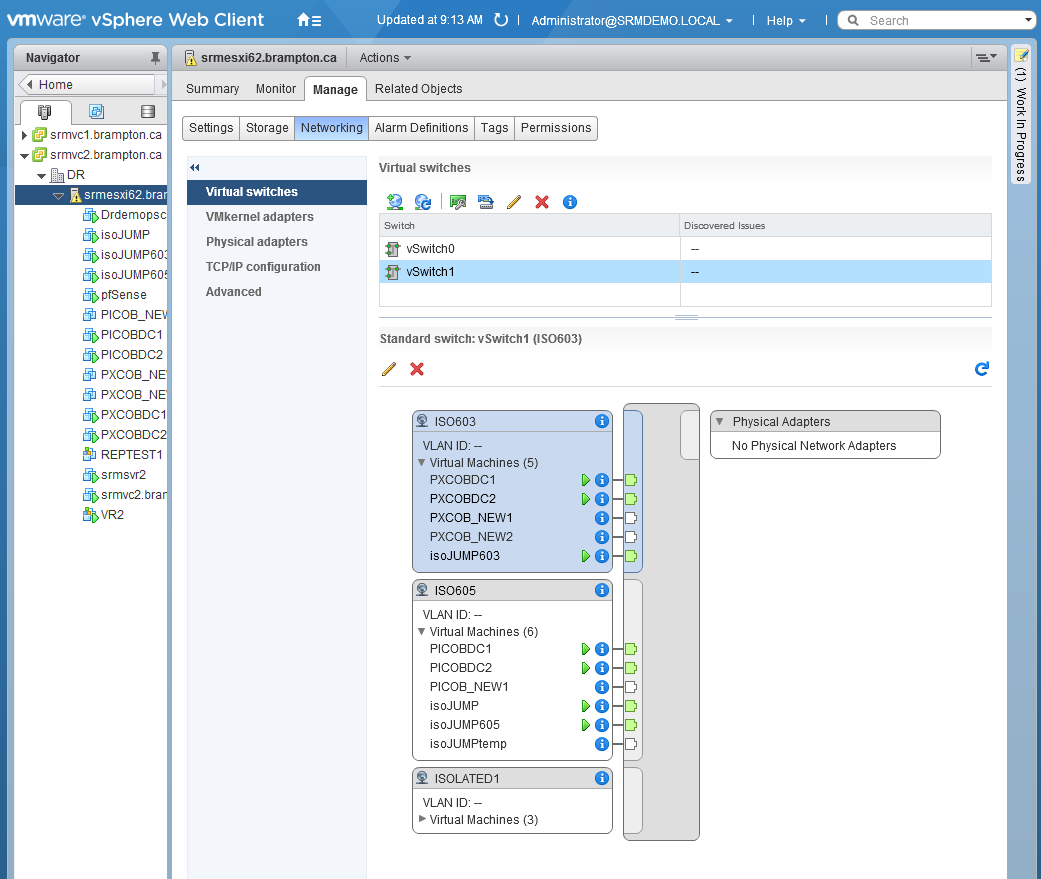Open the Administrator@SRMDEMO.LOCAL user menu
1041x879 pixels.
(x=632, y=21)
